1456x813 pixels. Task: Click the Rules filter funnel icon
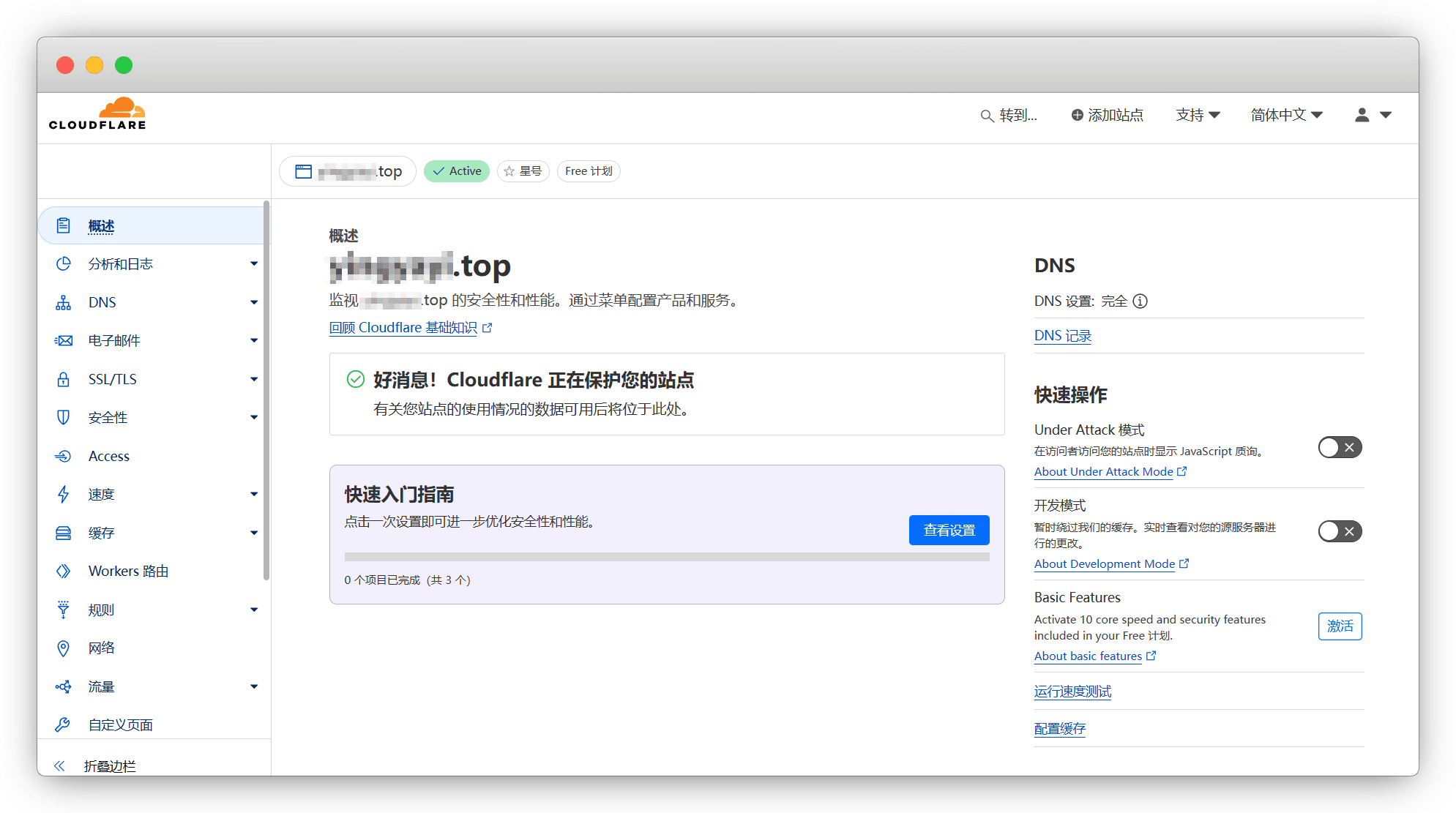[x=64, y=610]
